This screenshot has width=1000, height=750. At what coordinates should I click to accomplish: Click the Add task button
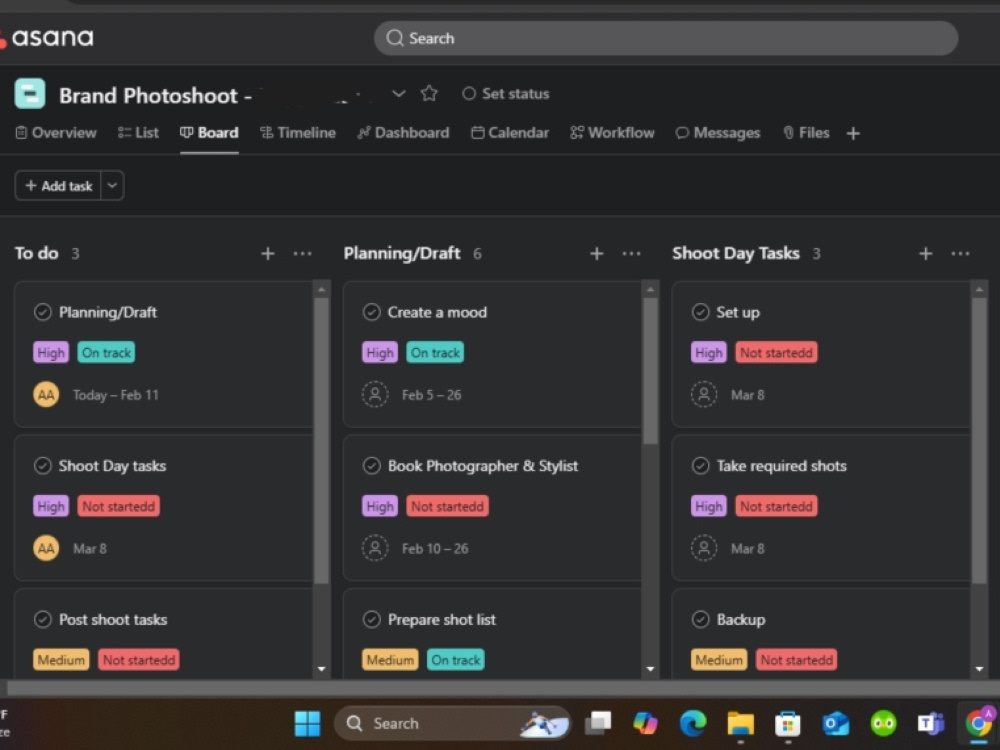pyautogui.click(x=58, y=186)
